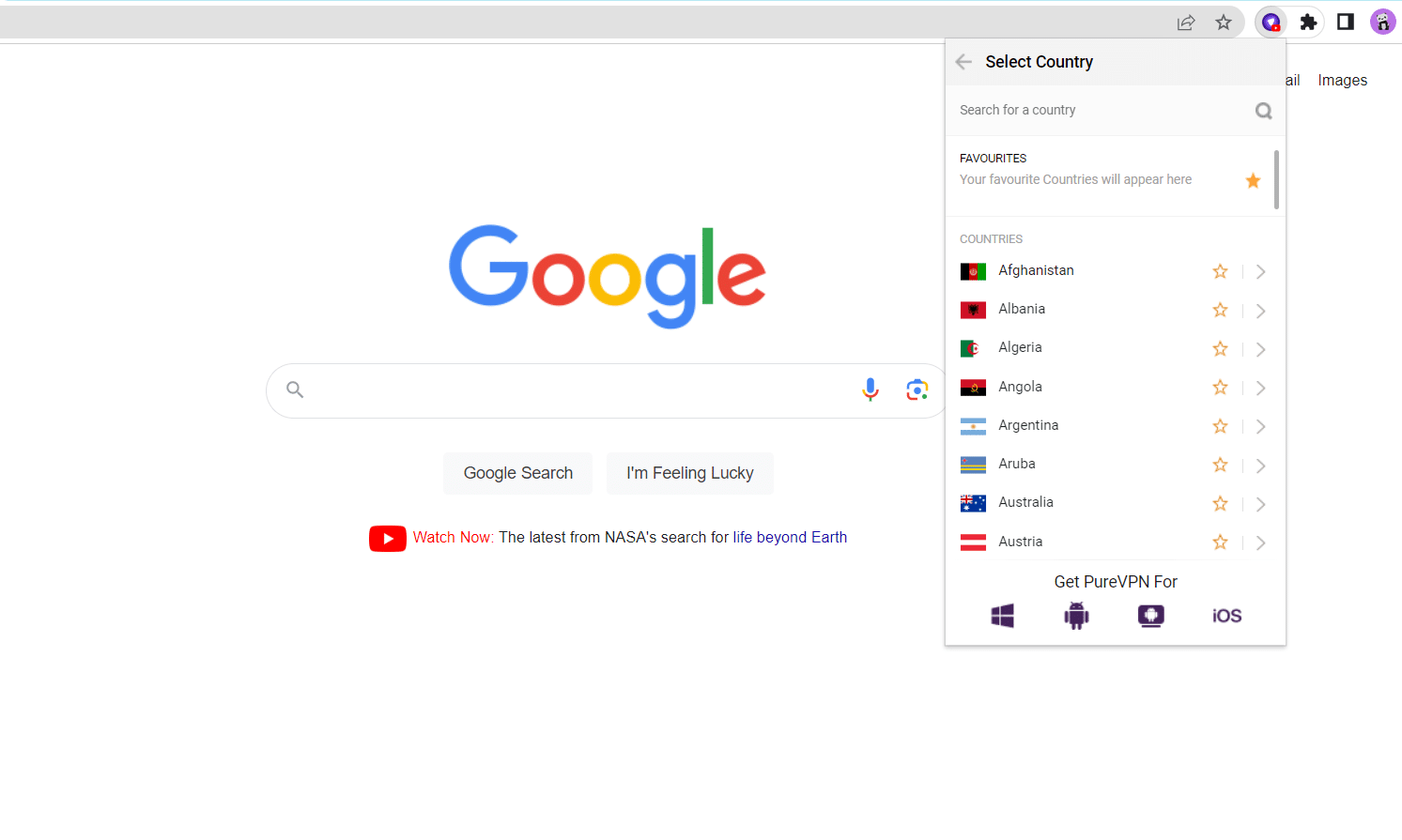1402x840 pixels.
Task: Select Australia from country list
Action: (x=1025, y=502)
